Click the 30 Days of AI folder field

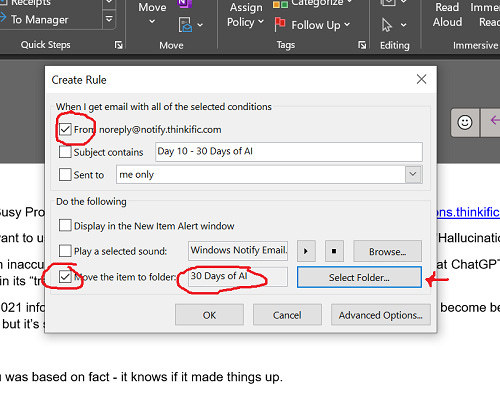click(x=238, y=277)
